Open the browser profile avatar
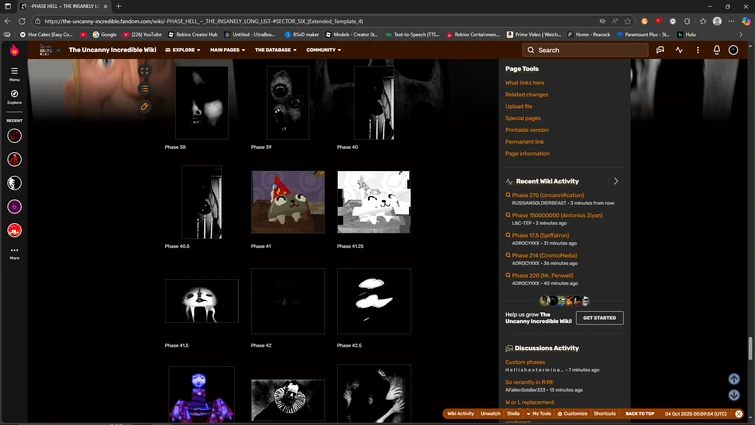Screen dimensions: 755x425 point(717,21)
